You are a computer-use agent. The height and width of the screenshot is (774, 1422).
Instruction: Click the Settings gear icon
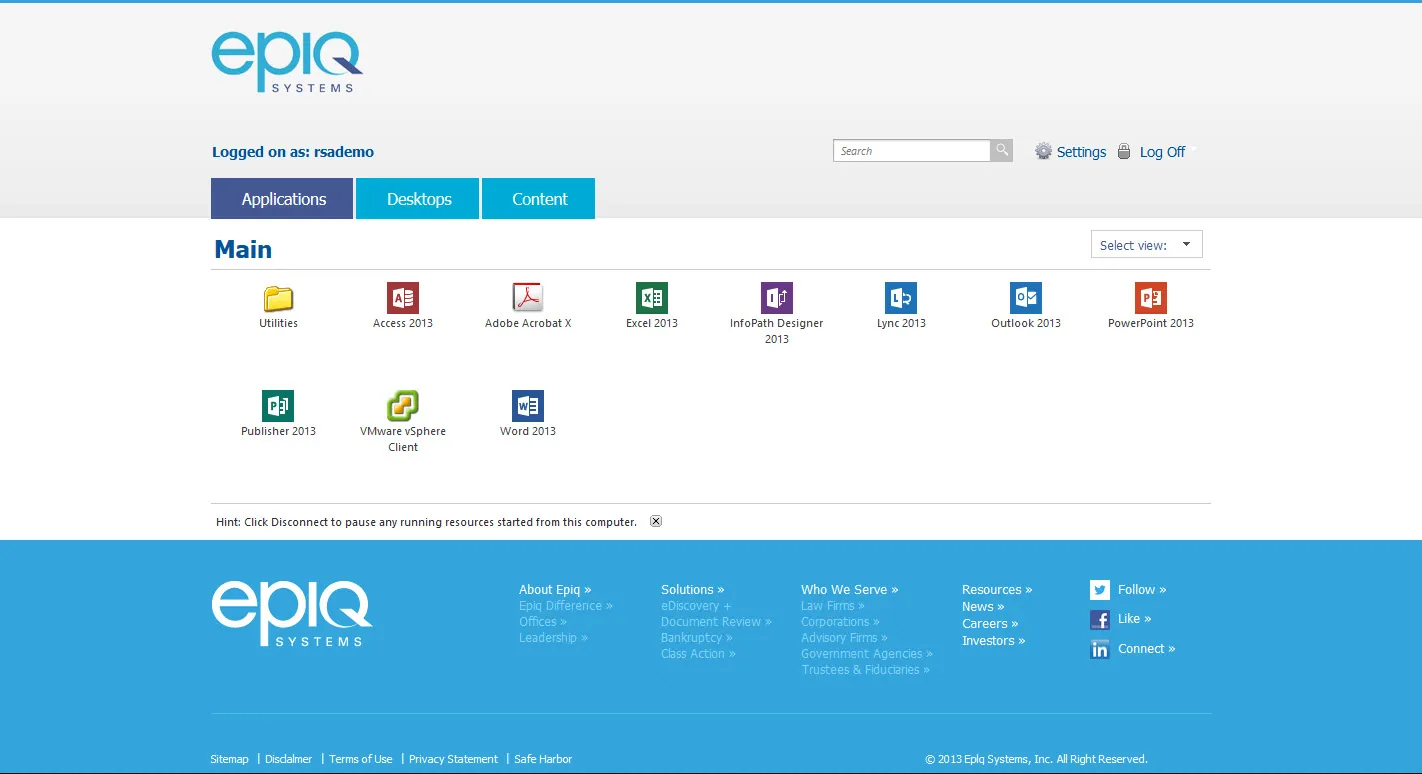1043,151
